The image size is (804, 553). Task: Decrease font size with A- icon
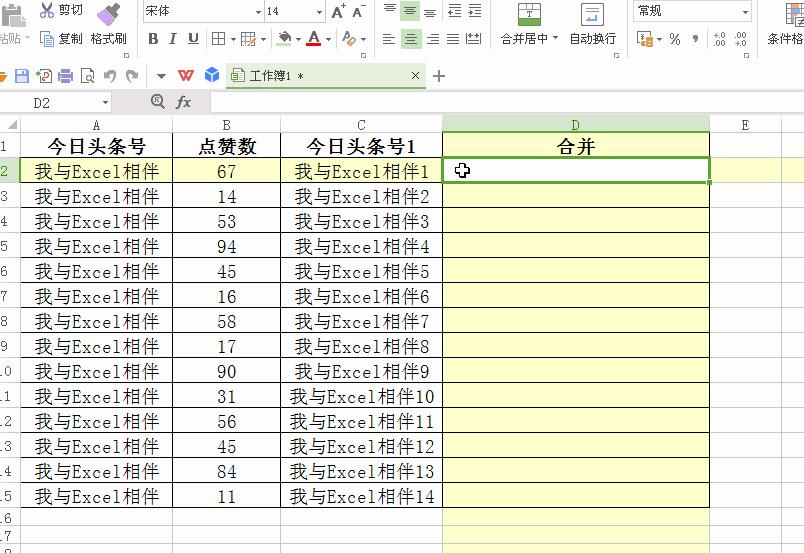point(358,11)
